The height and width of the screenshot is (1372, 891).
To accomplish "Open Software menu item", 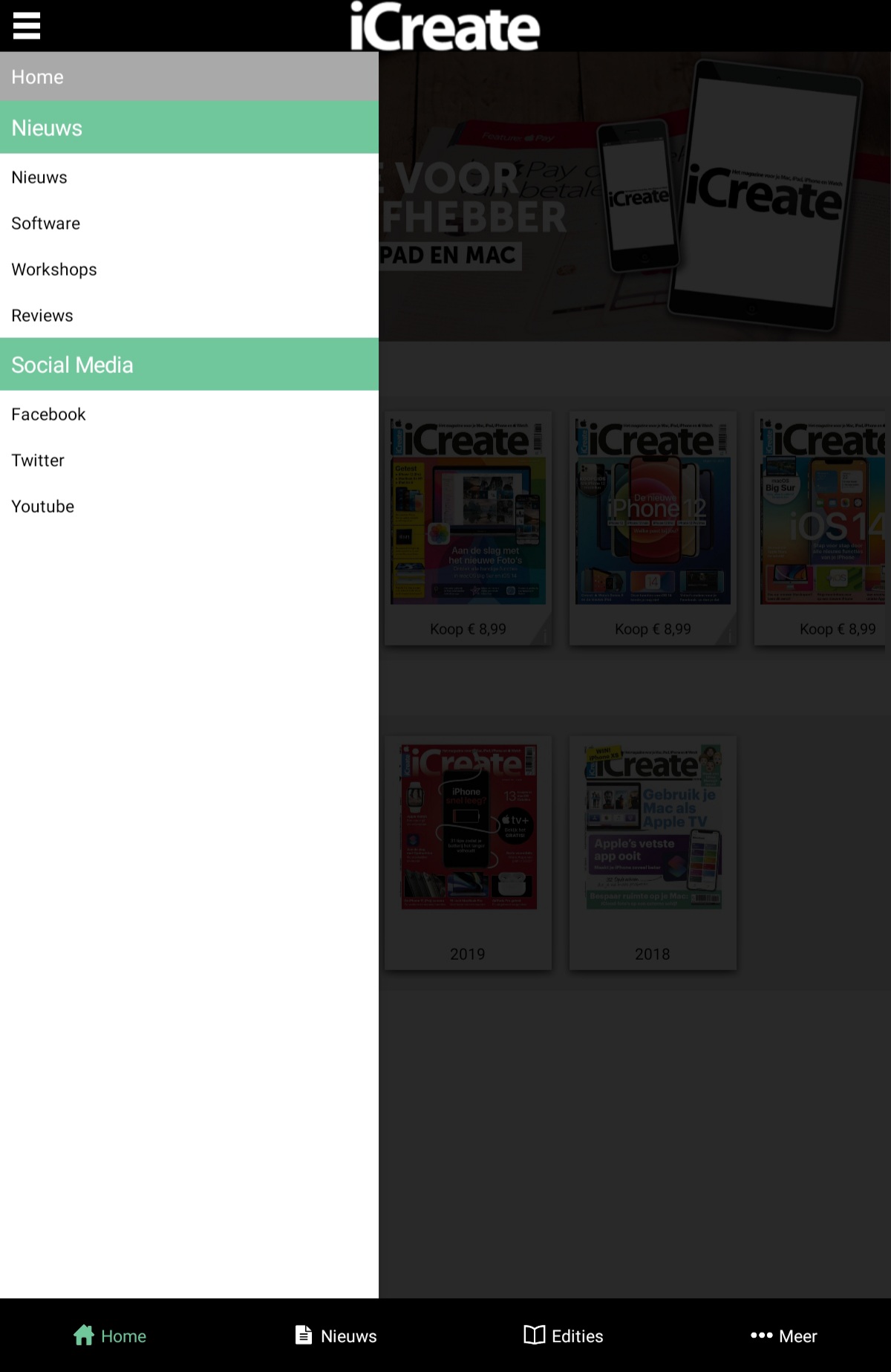I will [189, 223].
